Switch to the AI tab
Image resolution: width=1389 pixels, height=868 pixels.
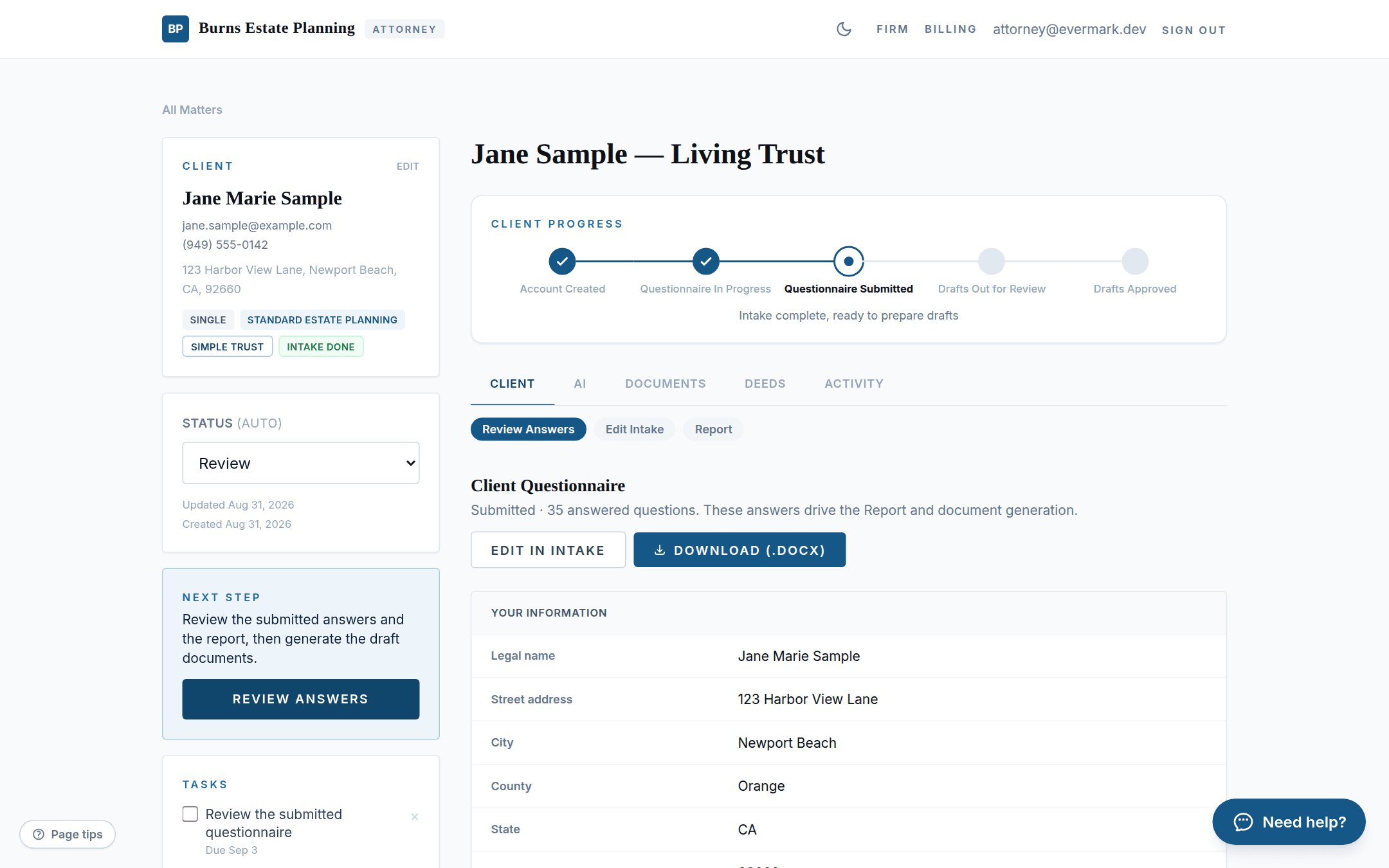580,384
